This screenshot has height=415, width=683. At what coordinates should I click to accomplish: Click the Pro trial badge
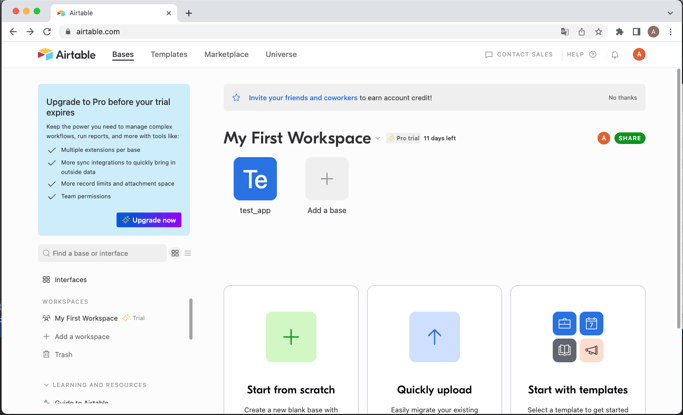pos(403,138)
